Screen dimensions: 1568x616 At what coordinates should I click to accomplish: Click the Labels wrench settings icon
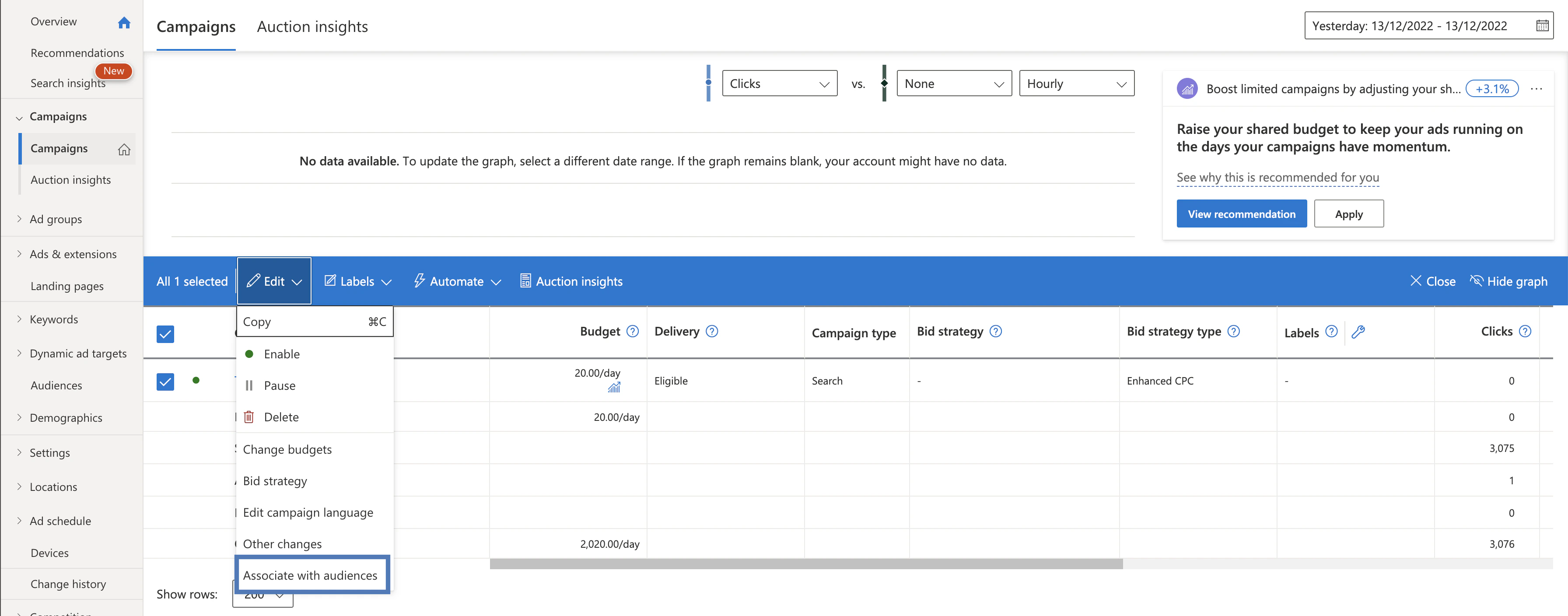(x=1358, y=332)
